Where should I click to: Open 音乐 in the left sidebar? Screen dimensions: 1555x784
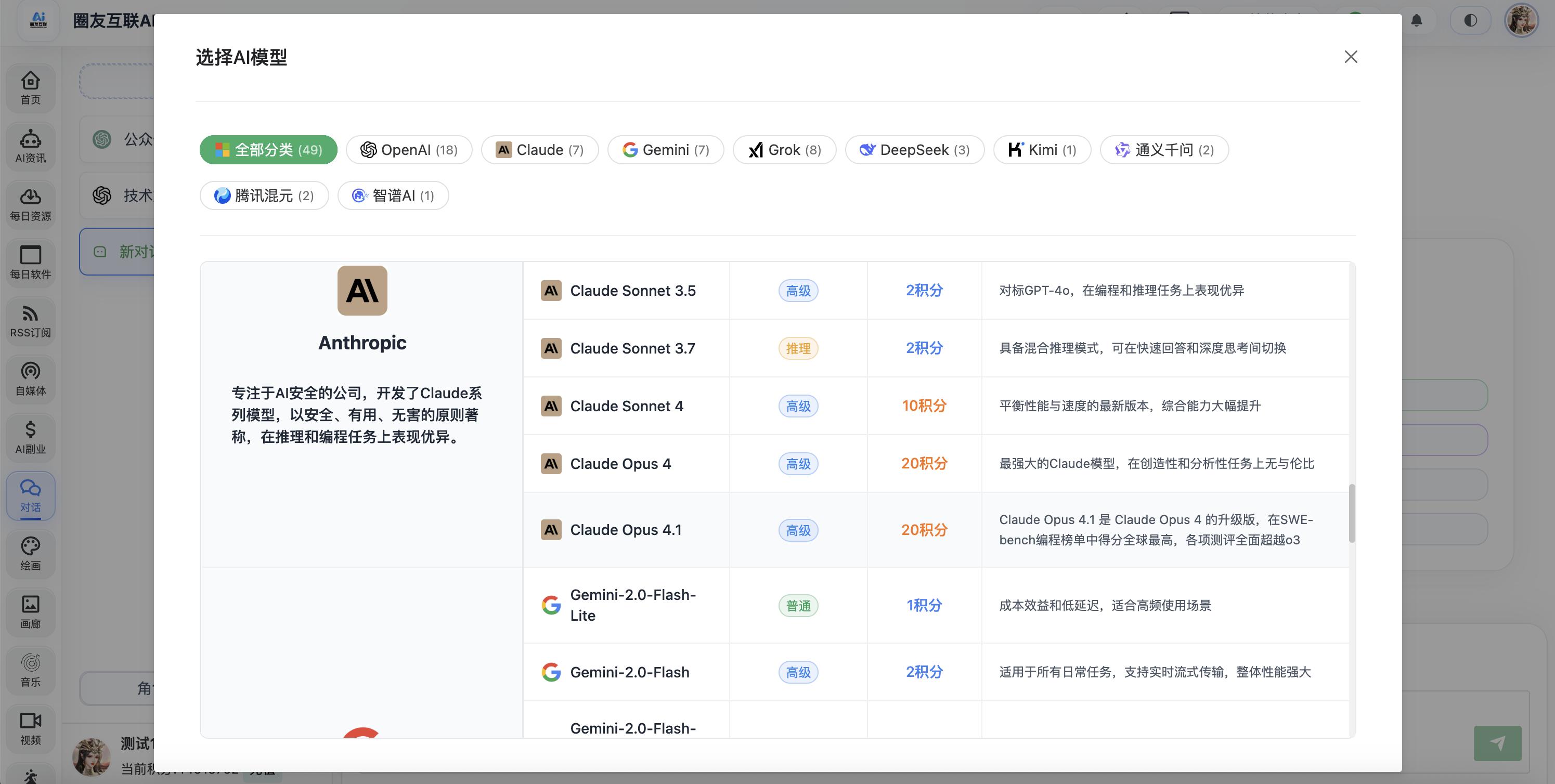(31, 671)
